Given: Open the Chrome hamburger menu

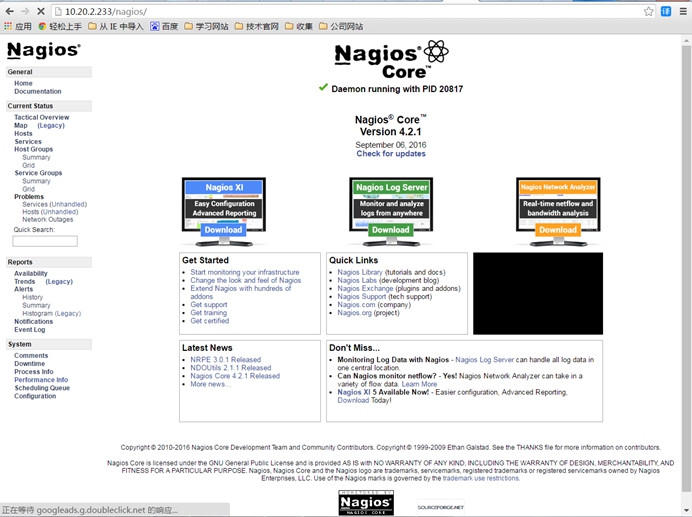Looking at the screenshot, I should pyautogui.click(x=683, y=11).
